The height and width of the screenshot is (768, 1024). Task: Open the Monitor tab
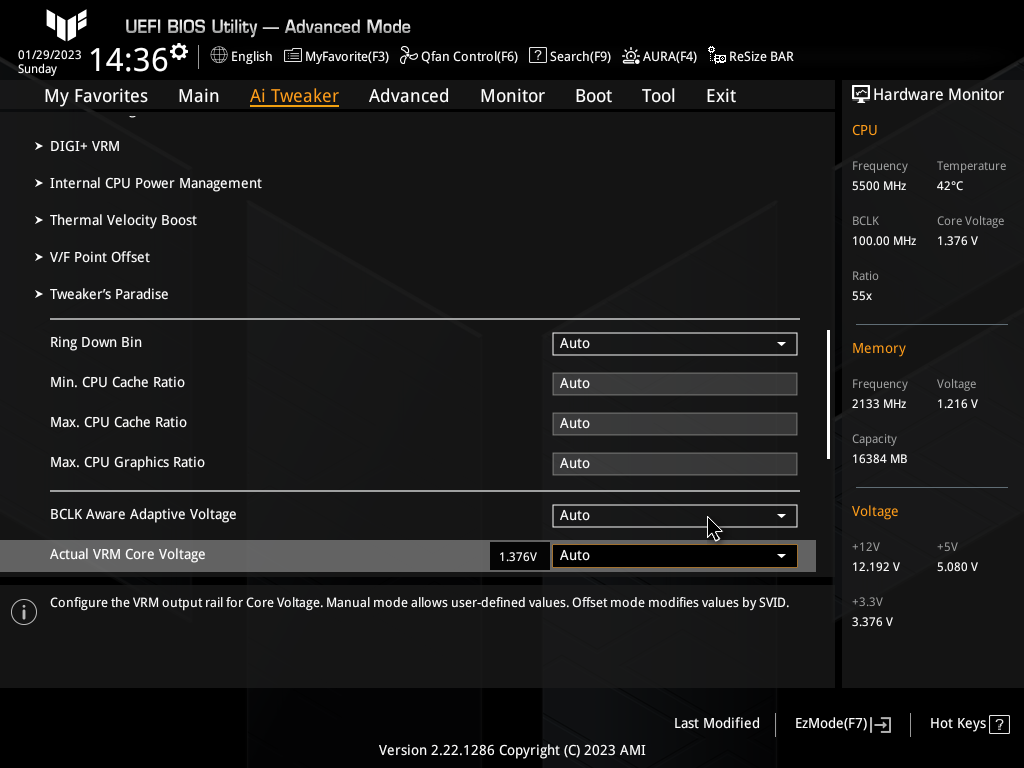513,96
